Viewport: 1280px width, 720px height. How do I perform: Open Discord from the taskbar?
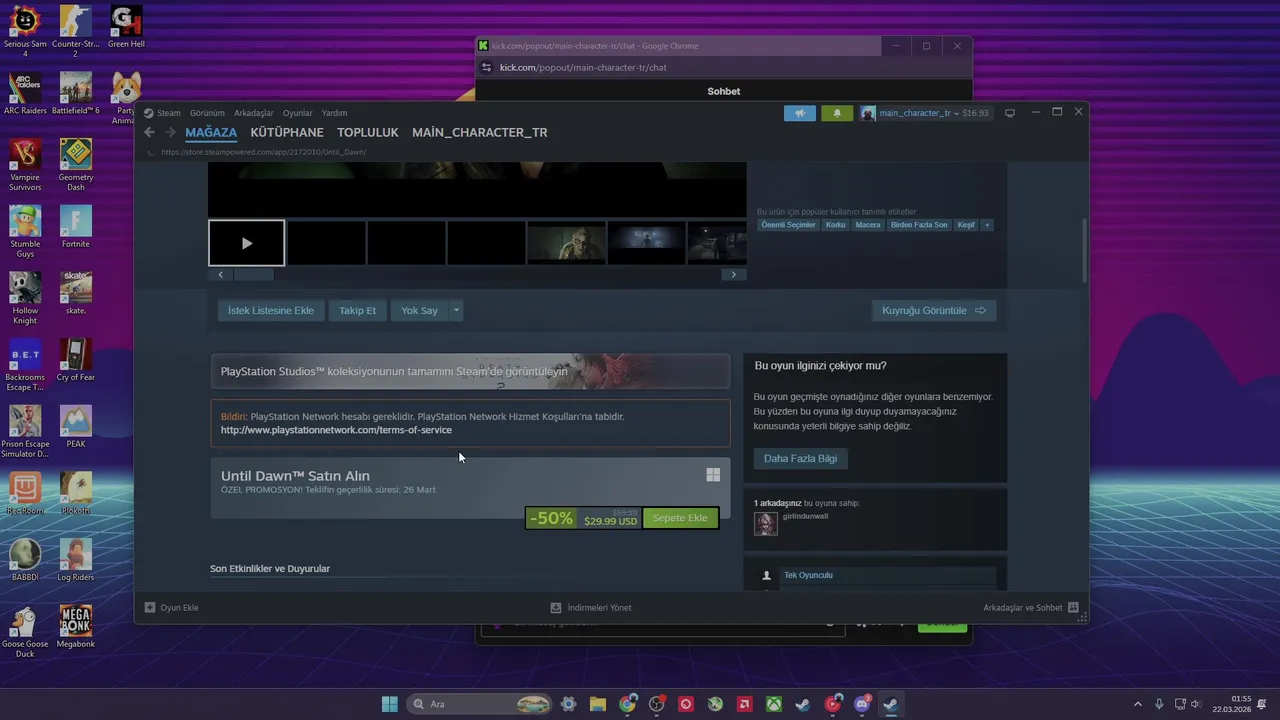862,704
